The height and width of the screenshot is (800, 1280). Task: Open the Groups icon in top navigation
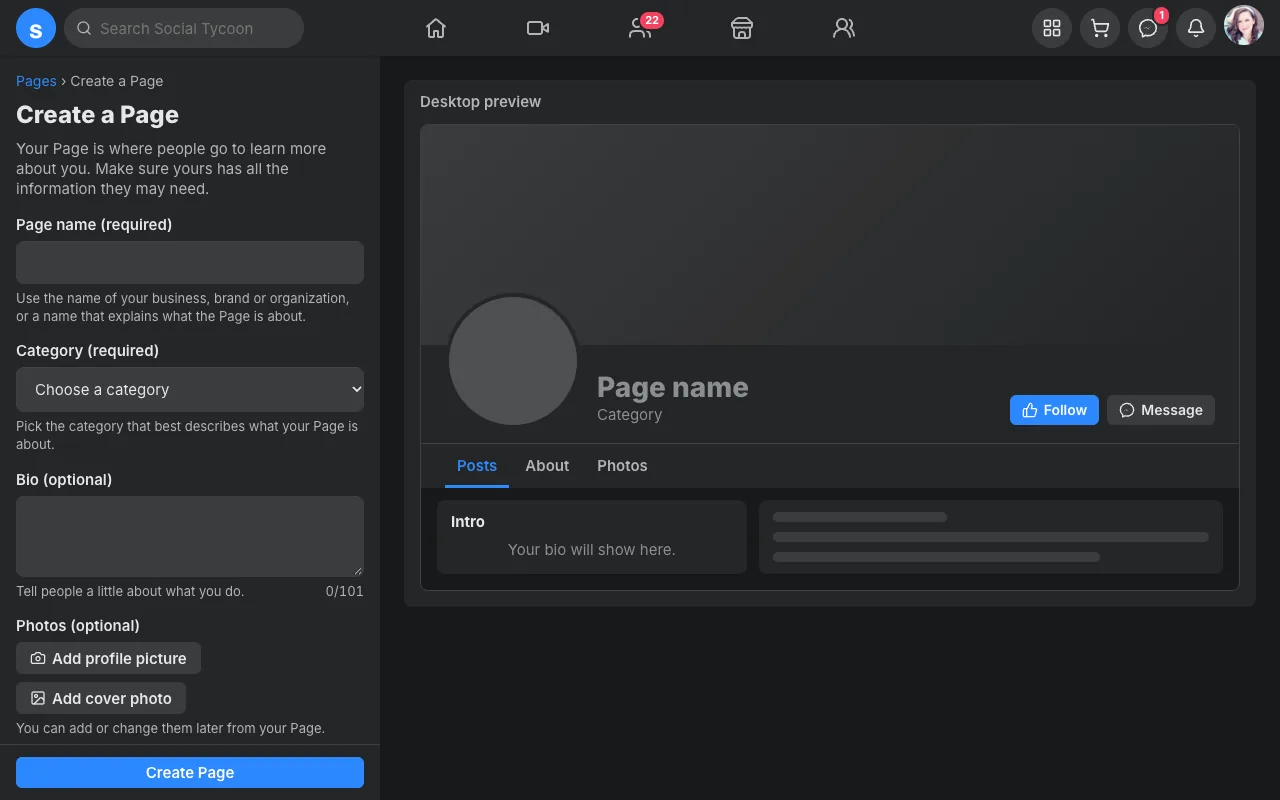pos(844,28)
